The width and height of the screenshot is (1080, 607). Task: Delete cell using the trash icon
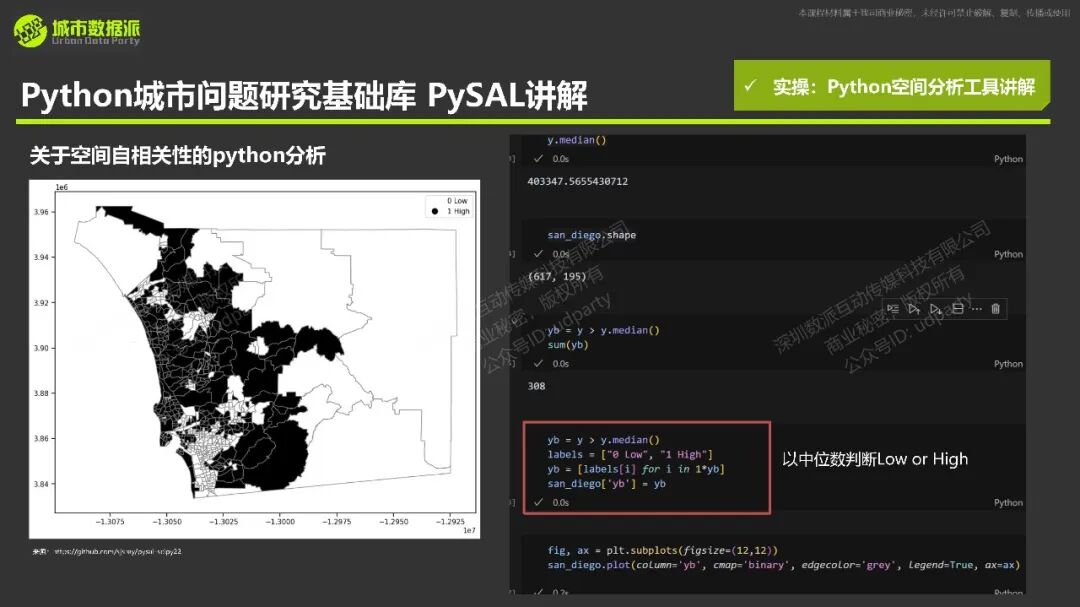point(995,309)
